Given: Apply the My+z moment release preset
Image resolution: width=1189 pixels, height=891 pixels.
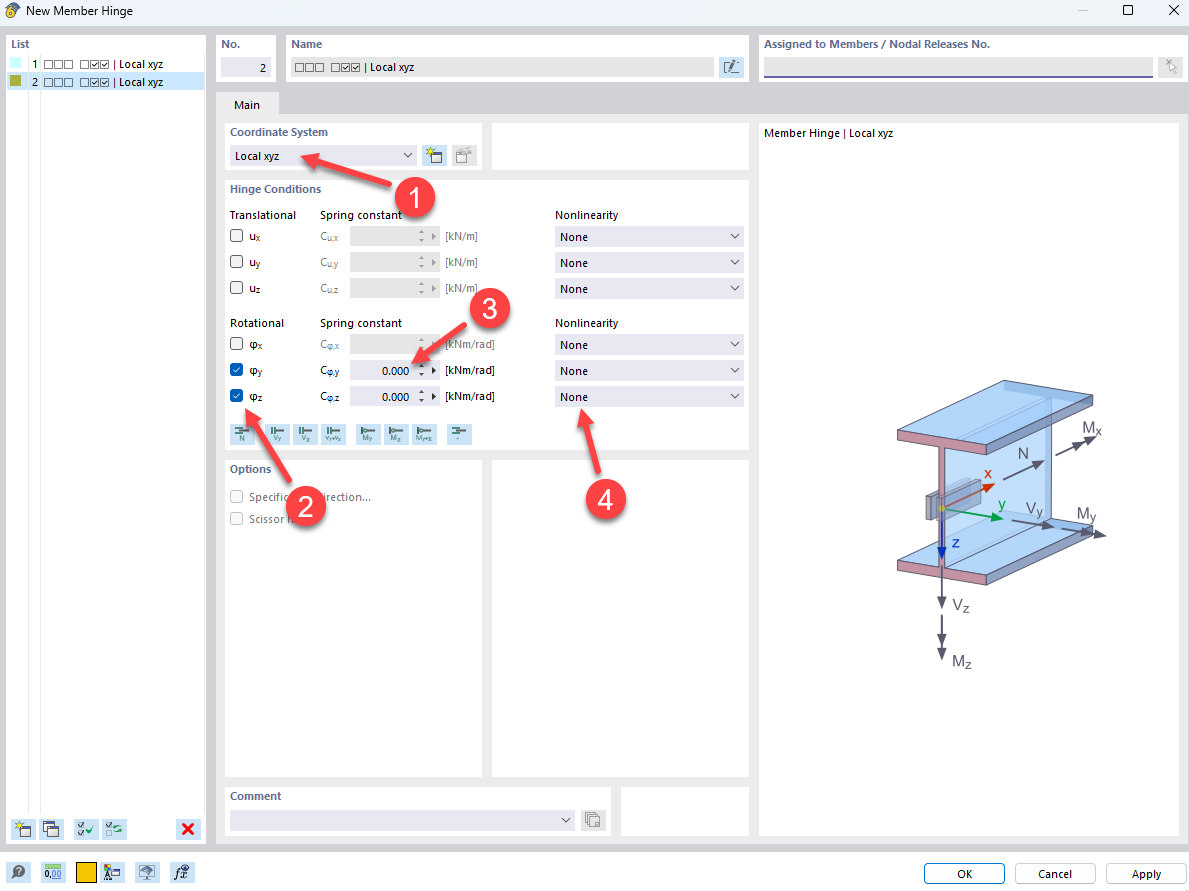Looking at the screenshot, I should 425,434.
